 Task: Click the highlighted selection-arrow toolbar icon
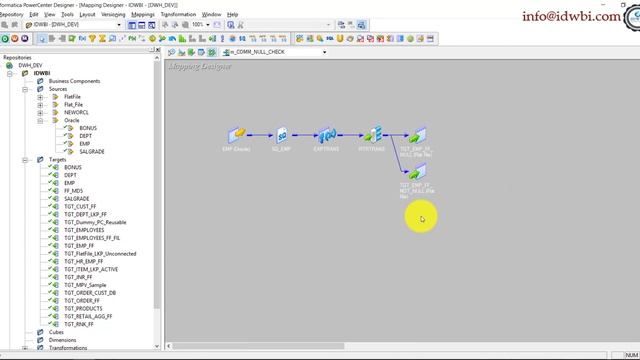coord(42,39)
